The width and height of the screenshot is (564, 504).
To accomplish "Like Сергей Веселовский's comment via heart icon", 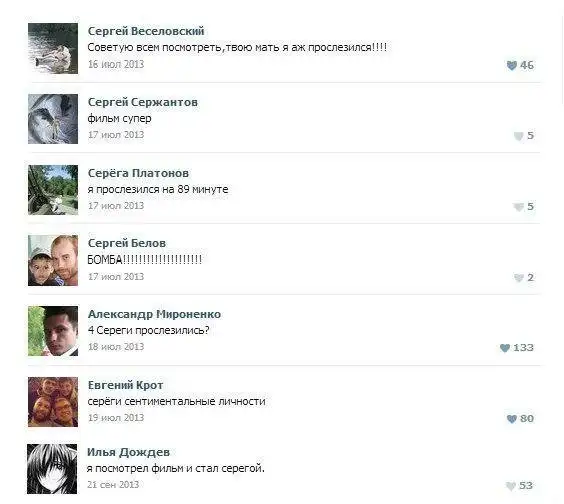I will (x=511, y=65).
